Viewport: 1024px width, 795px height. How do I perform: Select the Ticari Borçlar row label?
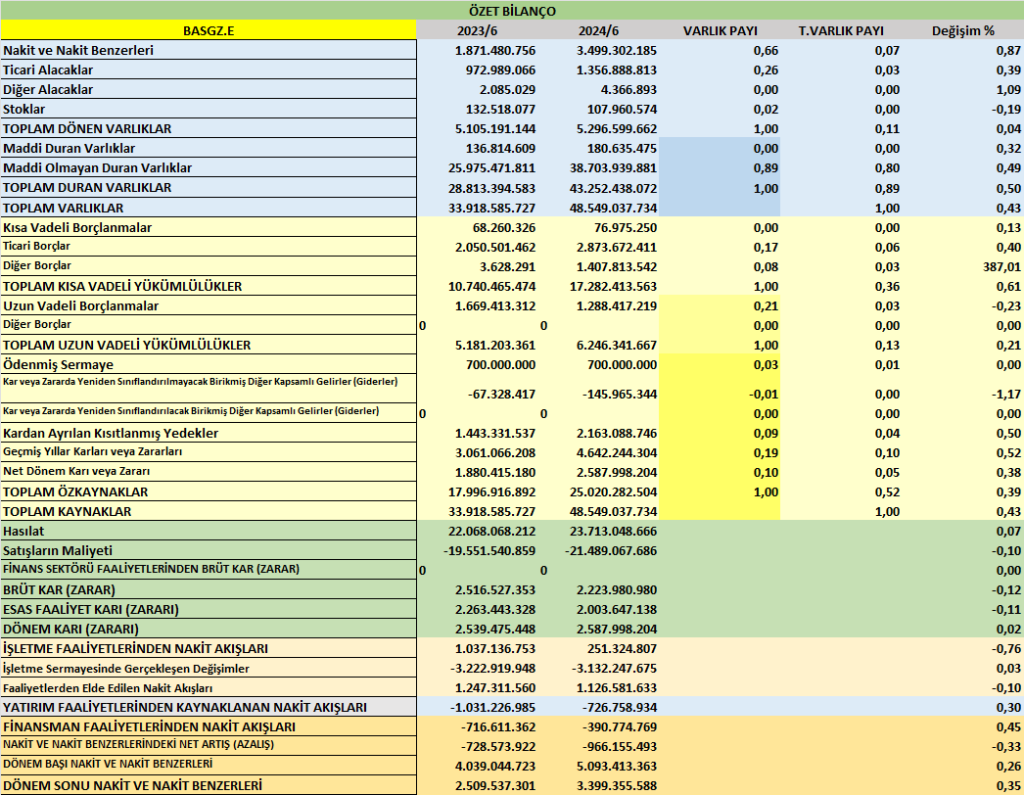[37, 246]
